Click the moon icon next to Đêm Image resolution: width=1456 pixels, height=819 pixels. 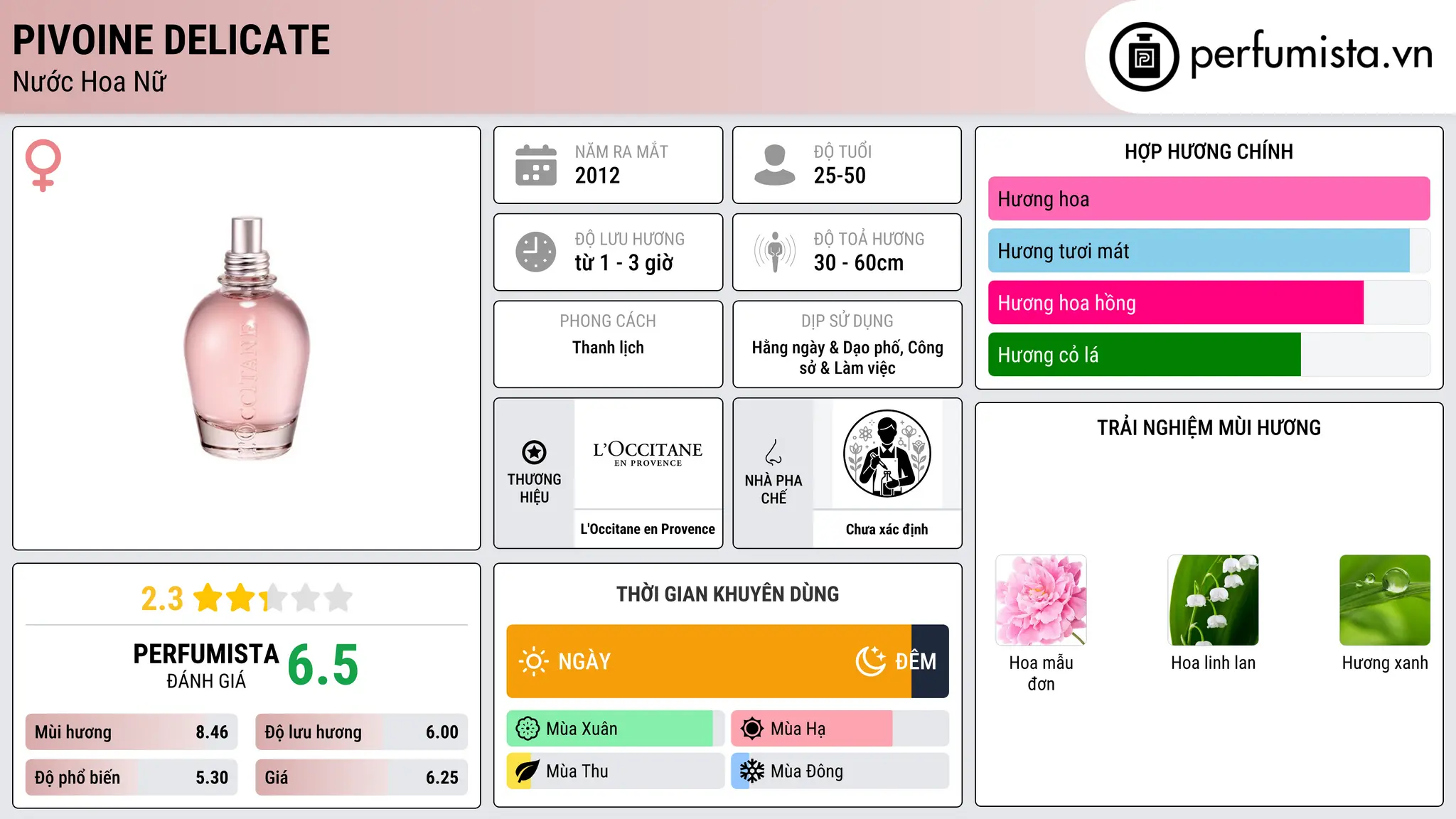[871, 661]
